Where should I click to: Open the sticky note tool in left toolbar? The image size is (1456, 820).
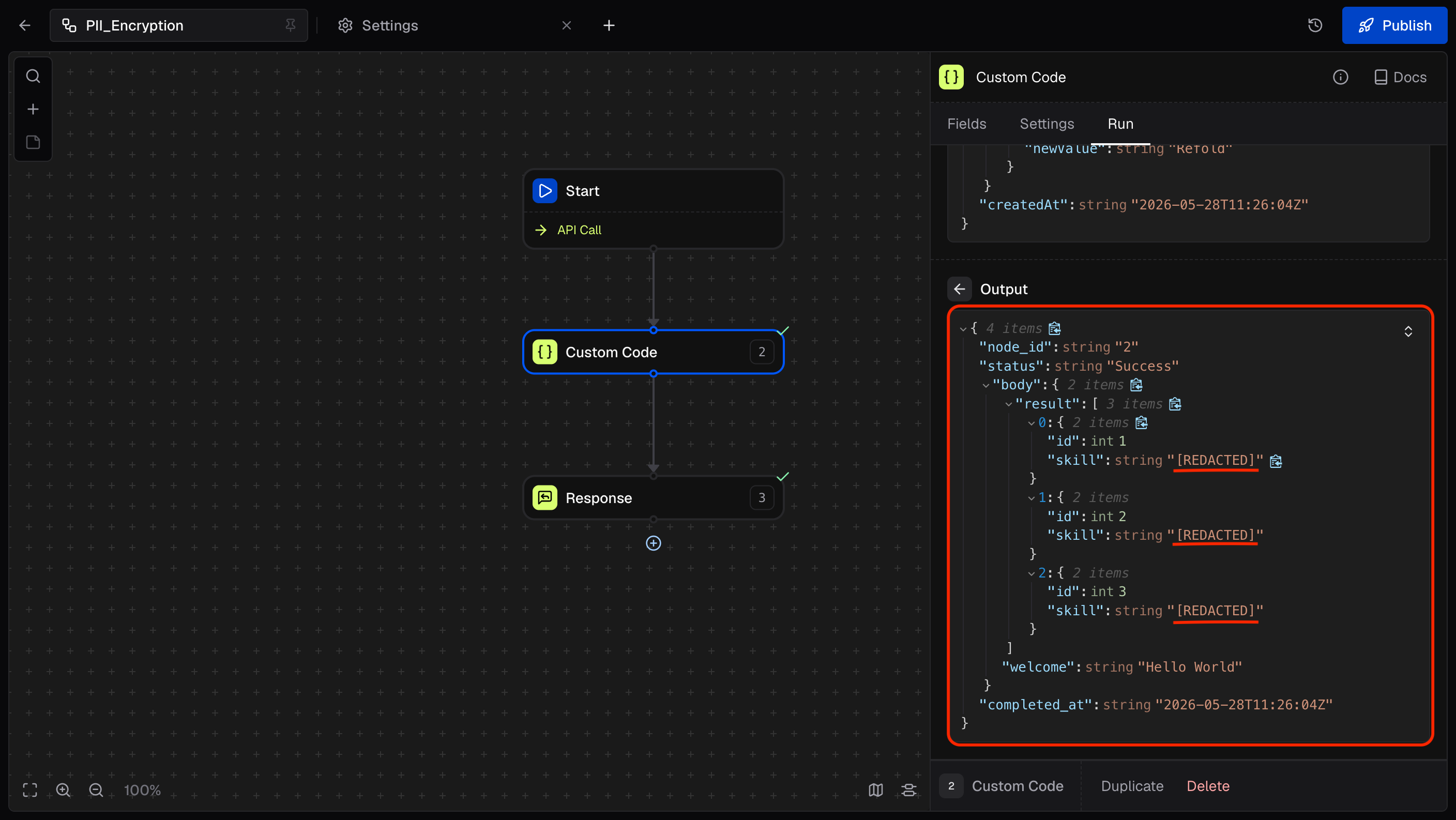[33, 142]
